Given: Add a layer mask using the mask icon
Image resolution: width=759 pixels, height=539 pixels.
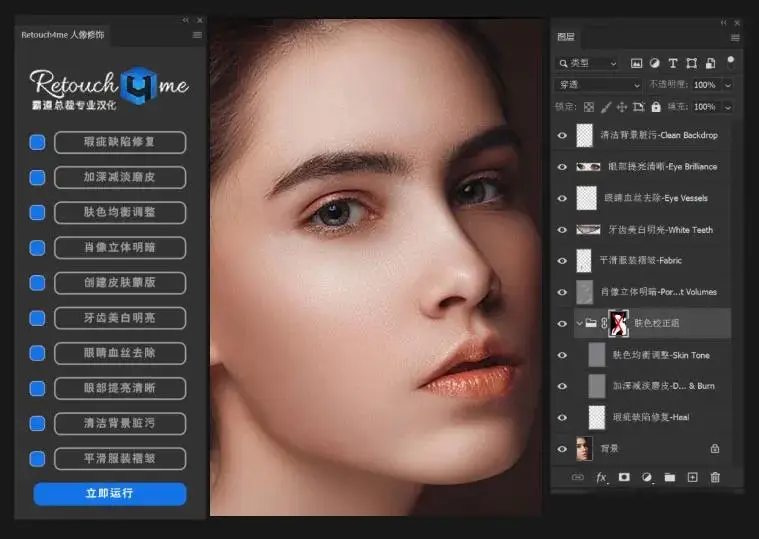Looking at the screenshot, I should tap(624, 478).
